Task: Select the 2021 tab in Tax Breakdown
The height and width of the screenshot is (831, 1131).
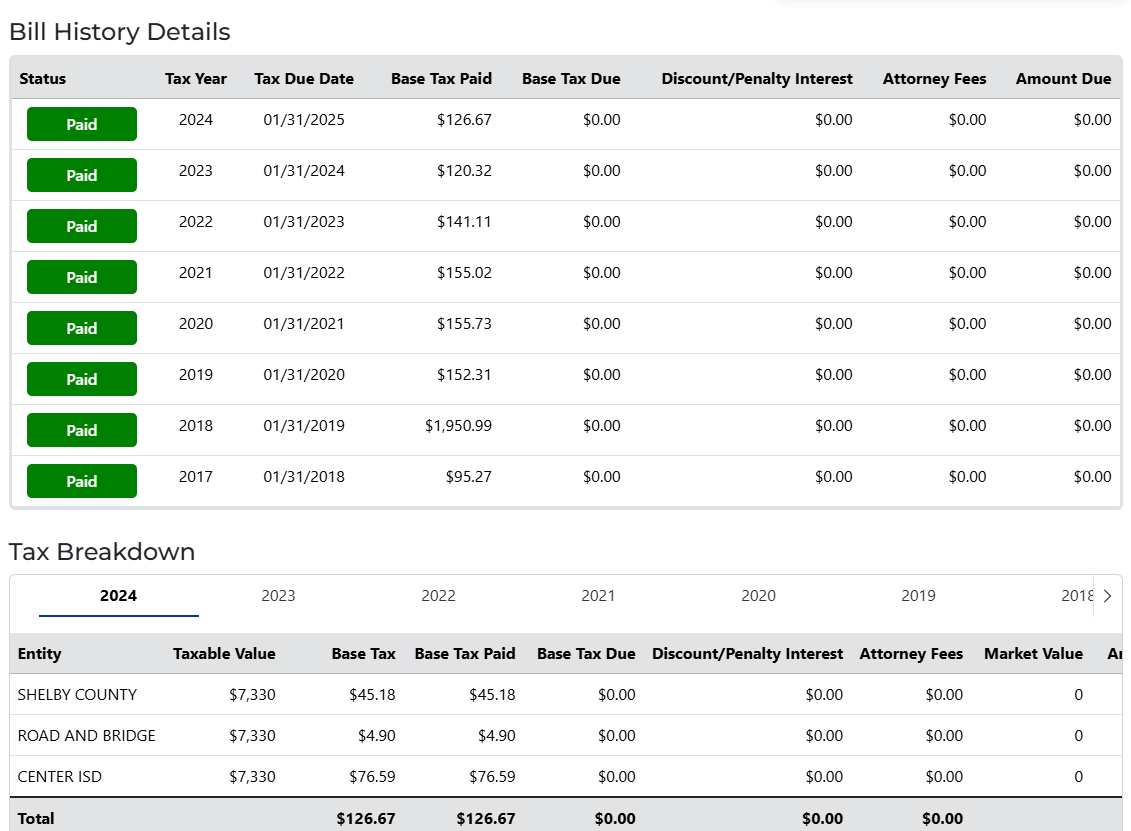Action: pos(598,596)
